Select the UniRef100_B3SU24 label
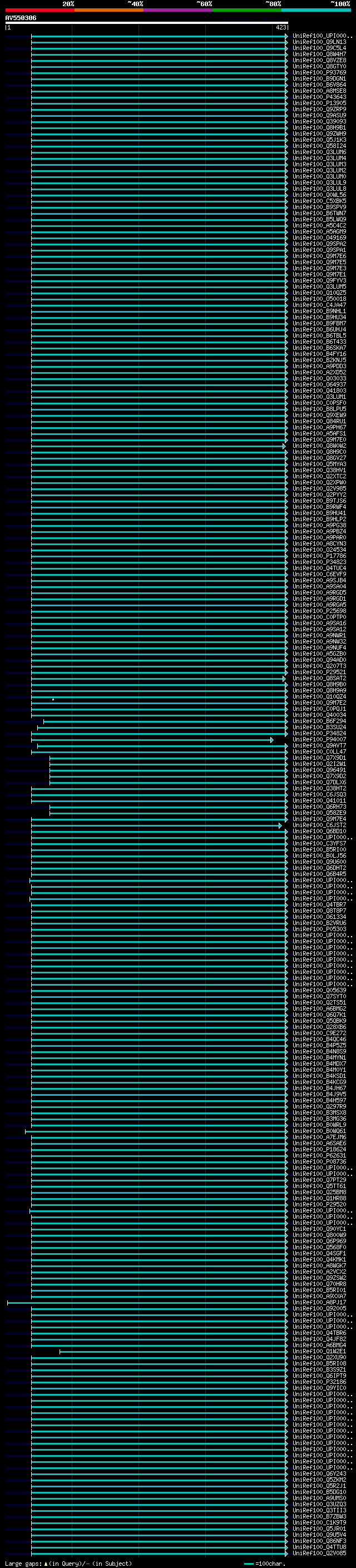The width and height of the screenshot is (356, 1568). coord(319,728)
